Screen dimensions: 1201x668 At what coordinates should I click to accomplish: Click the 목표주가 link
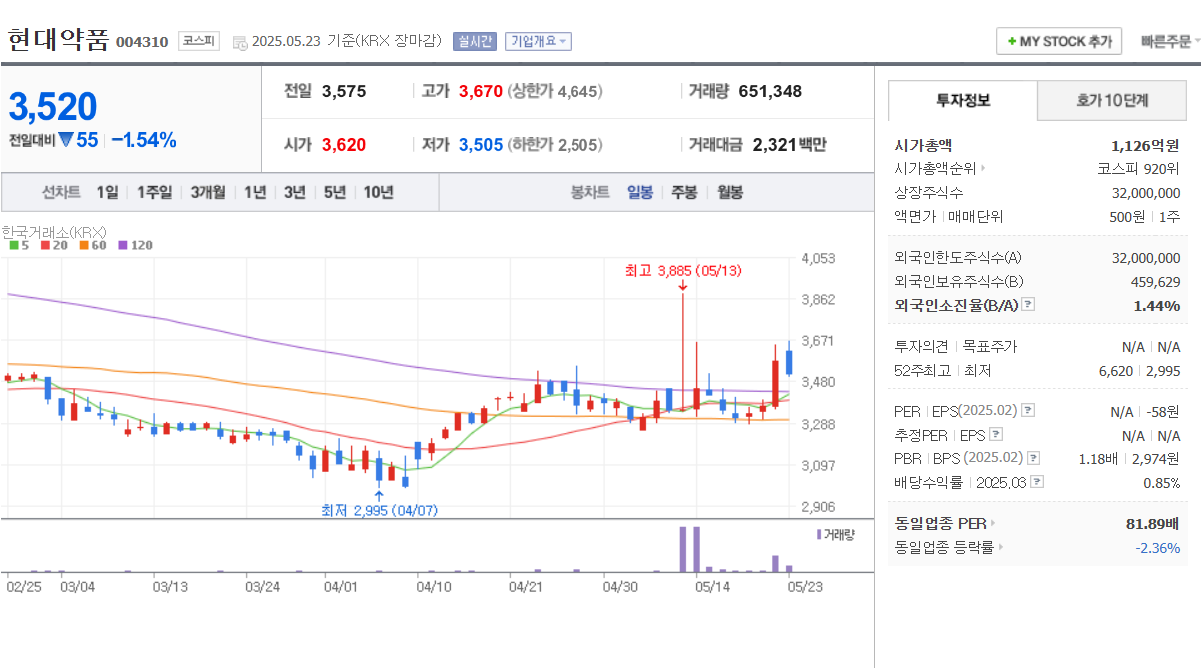tap(989, 347)
